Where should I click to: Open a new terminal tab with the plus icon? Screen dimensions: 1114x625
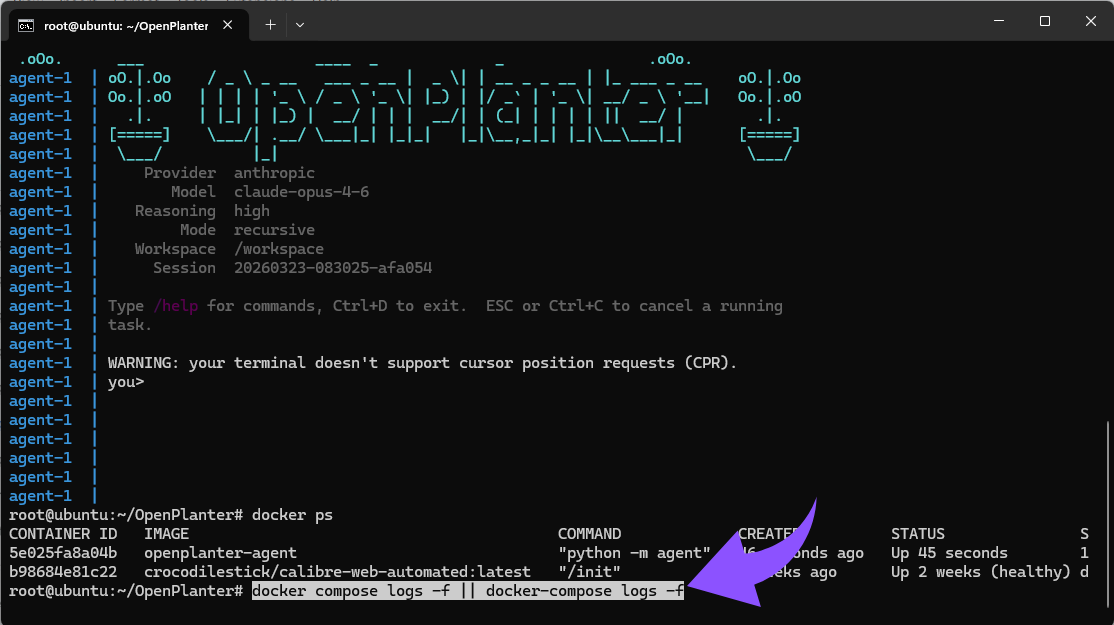point(268,25)
